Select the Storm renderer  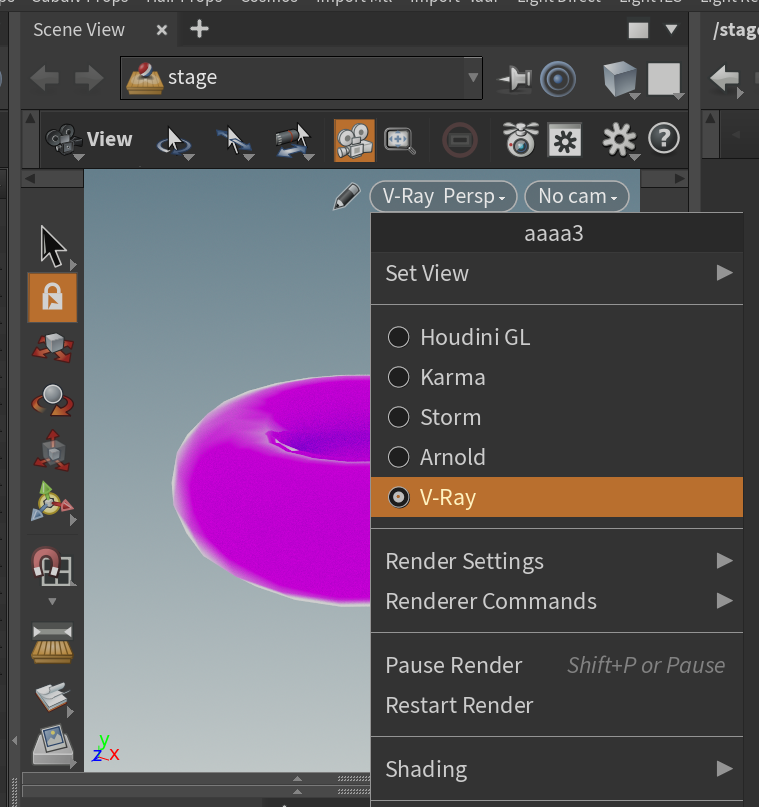(557, 417)
